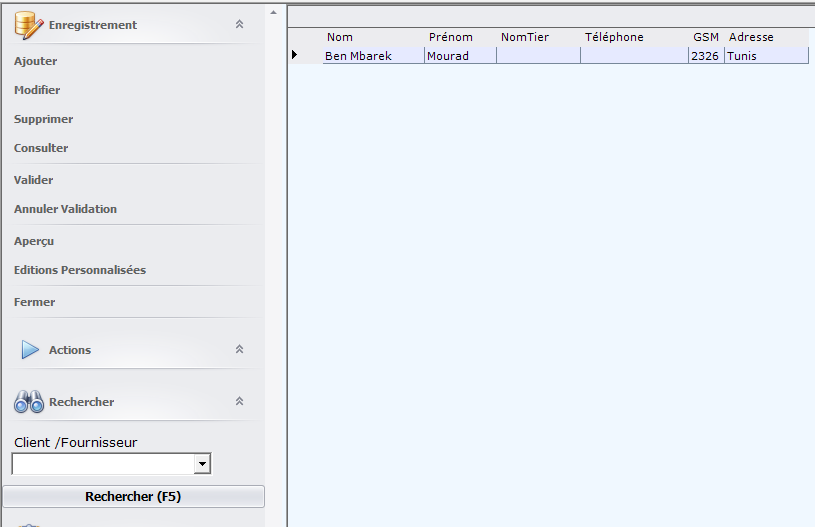Click Fermer in the sidebar

coord(34,302)
